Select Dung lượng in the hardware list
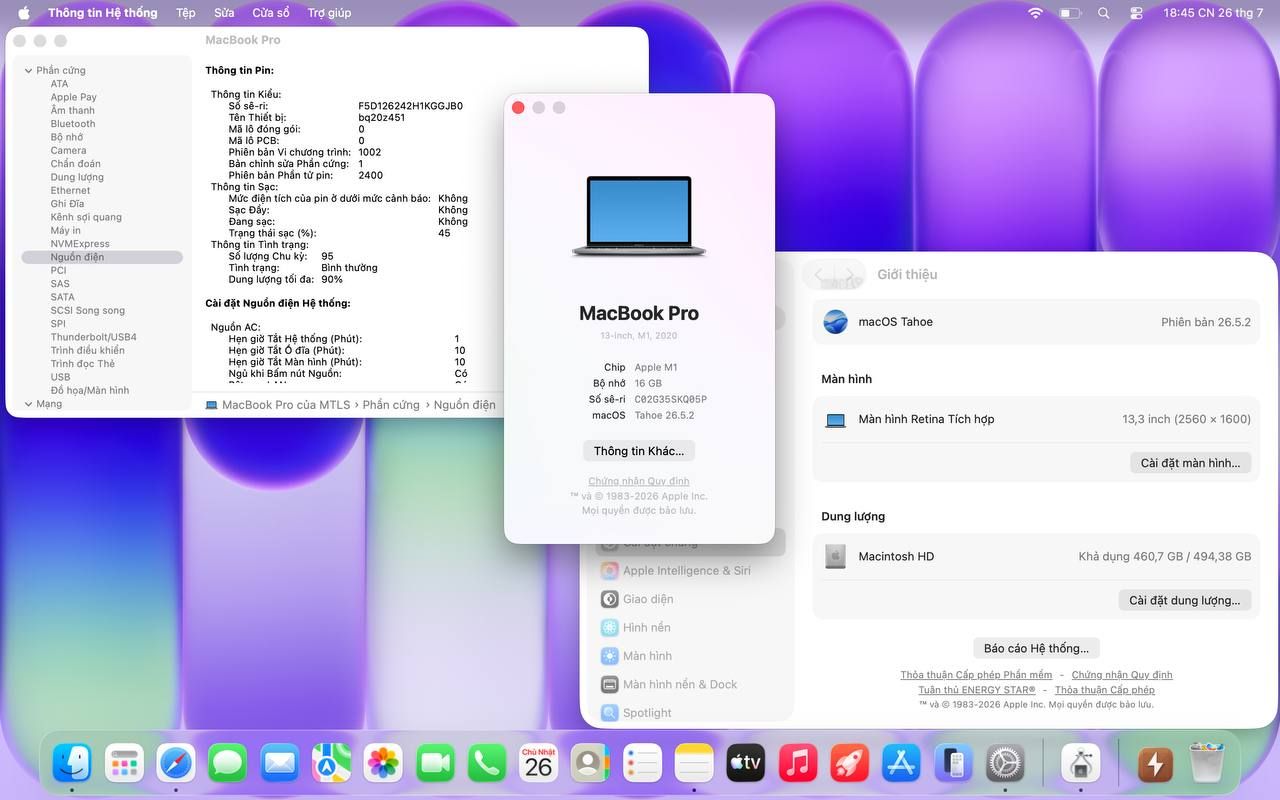 (77, 177)
